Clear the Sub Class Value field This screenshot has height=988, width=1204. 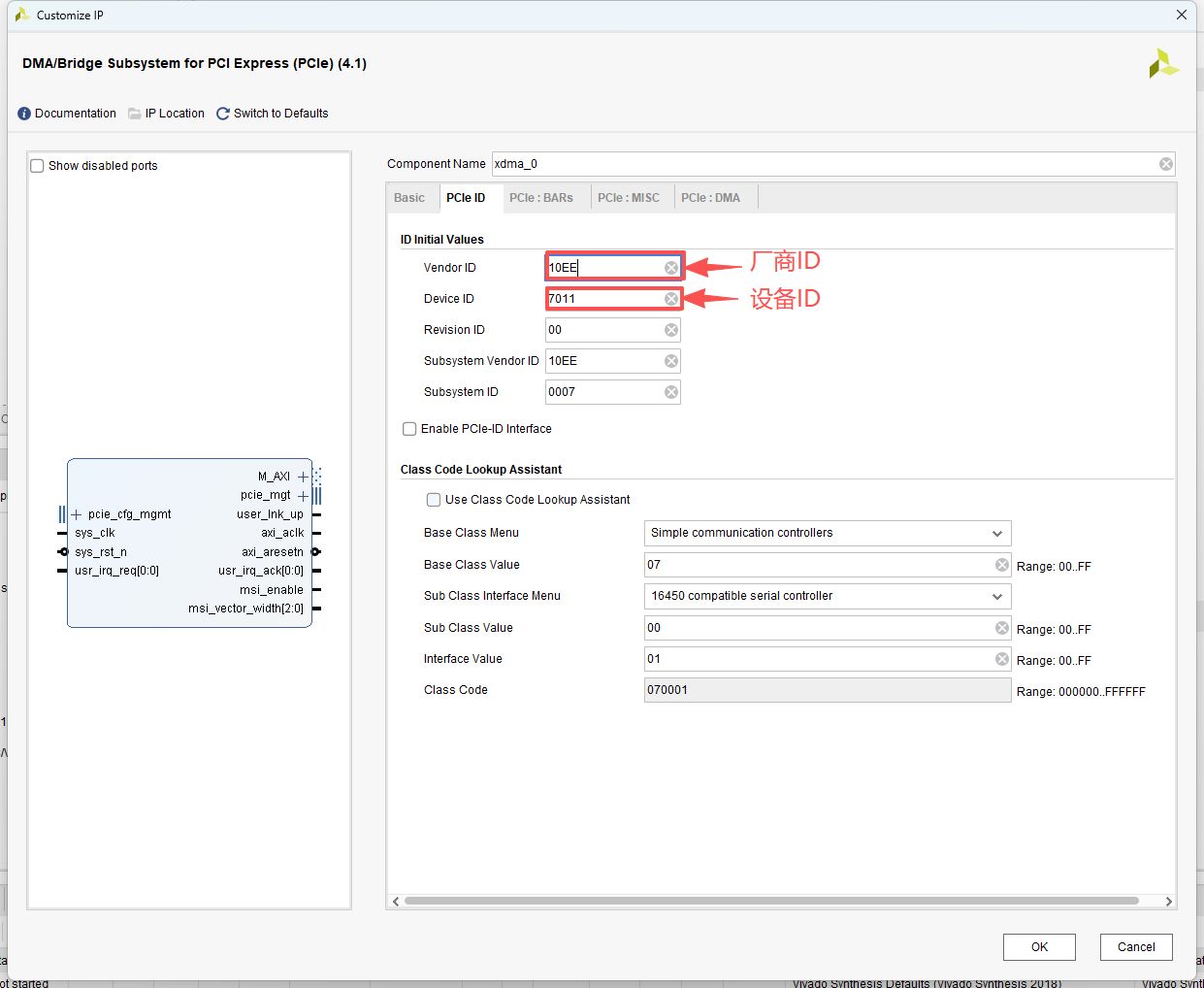1002,628
